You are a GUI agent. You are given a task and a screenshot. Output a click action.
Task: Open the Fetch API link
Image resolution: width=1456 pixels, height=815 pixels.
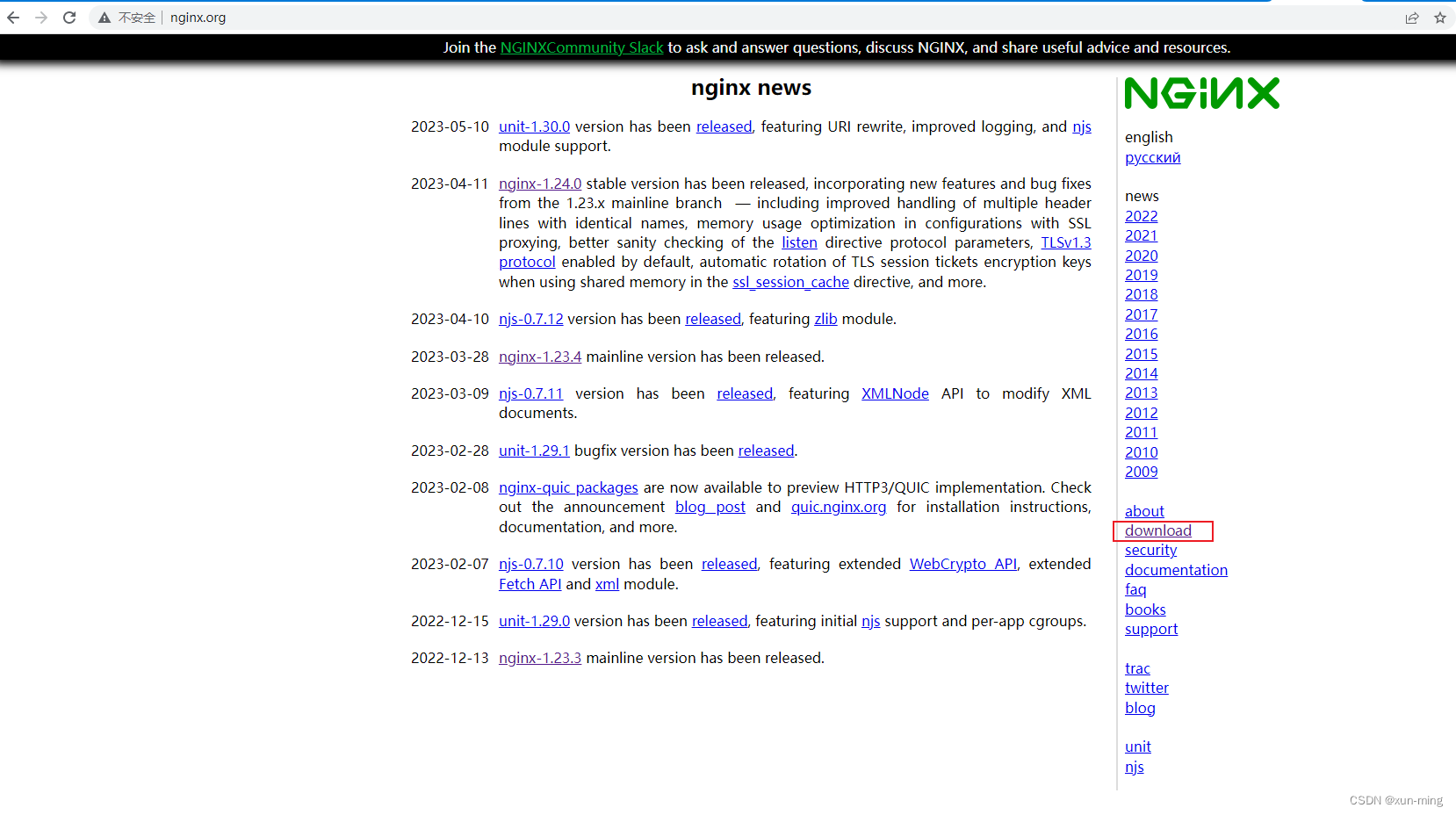click(530, 584)
